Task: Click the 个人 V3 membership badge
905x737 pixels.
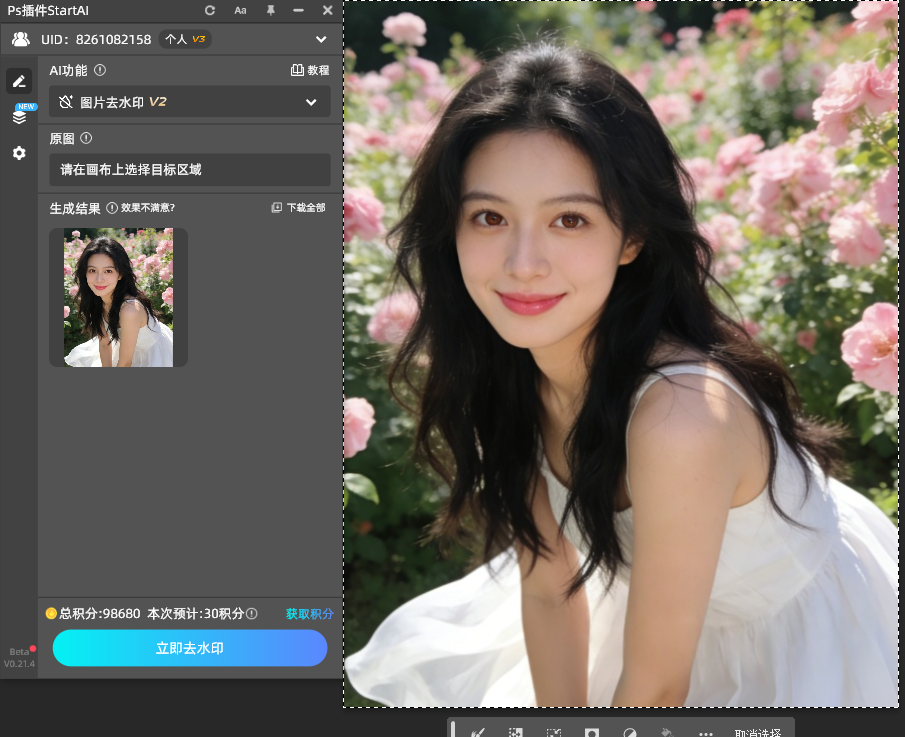Action: click(x=185, y=40)
